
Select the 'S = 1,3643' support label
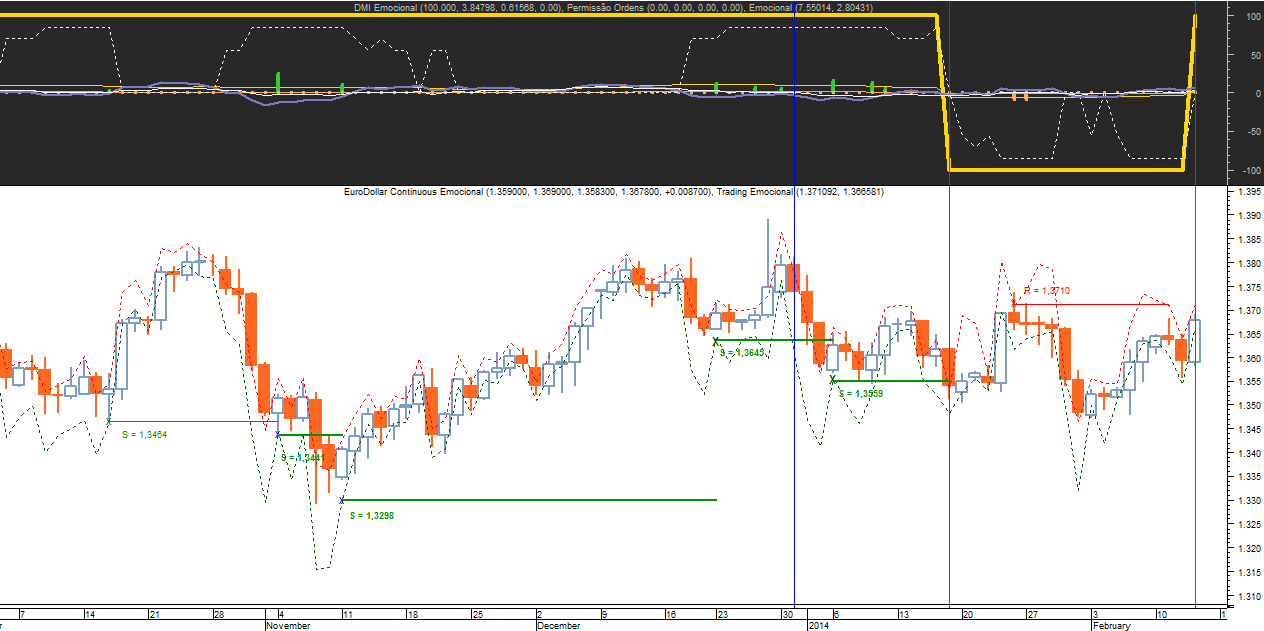[x=741, y=352]
